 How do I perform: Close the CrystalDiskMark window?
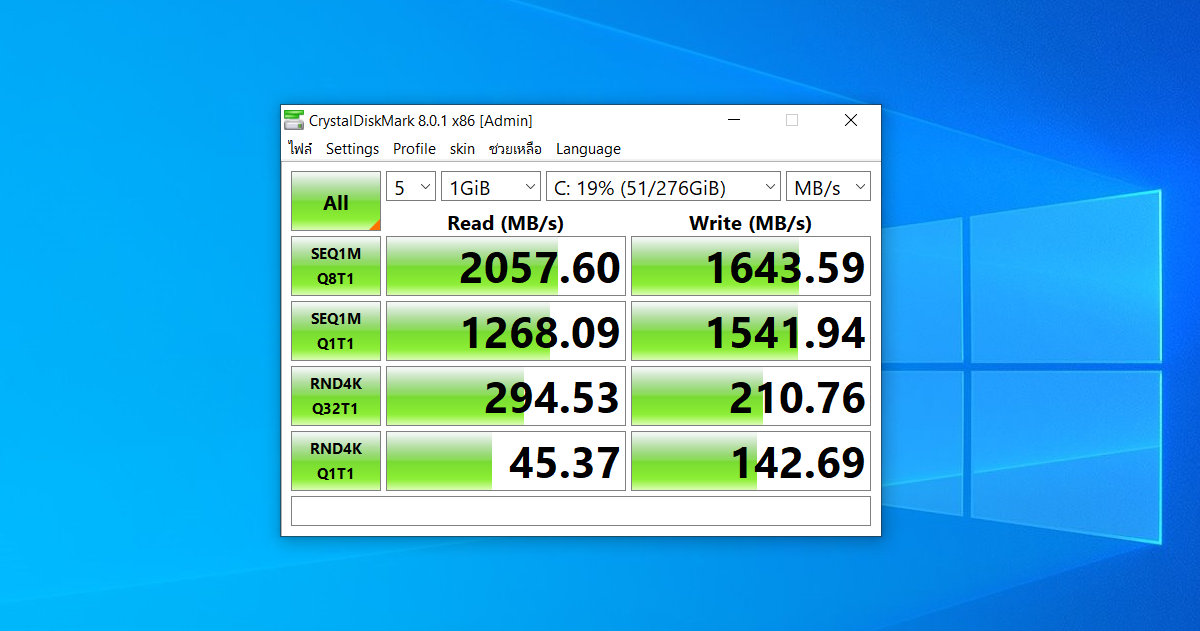click(851, 120)
